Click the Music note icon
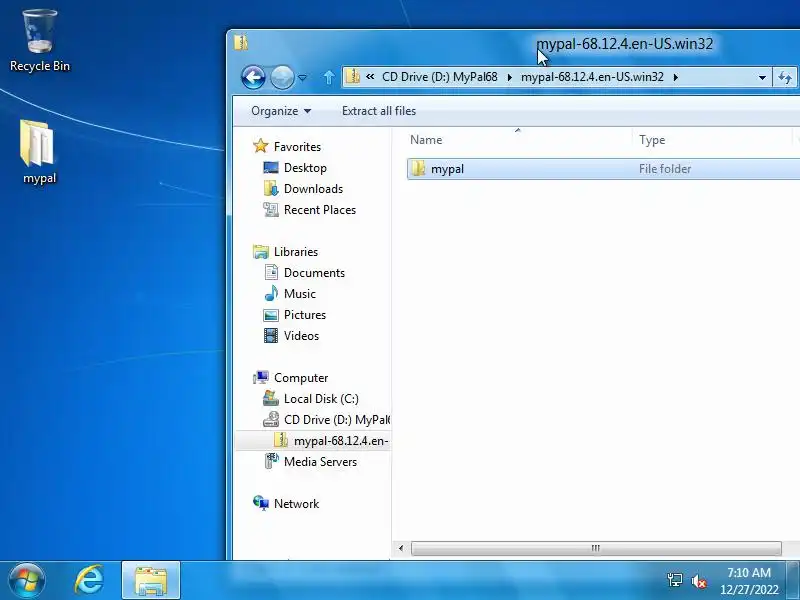The image size is (800, 600). [x=271, y=293]
